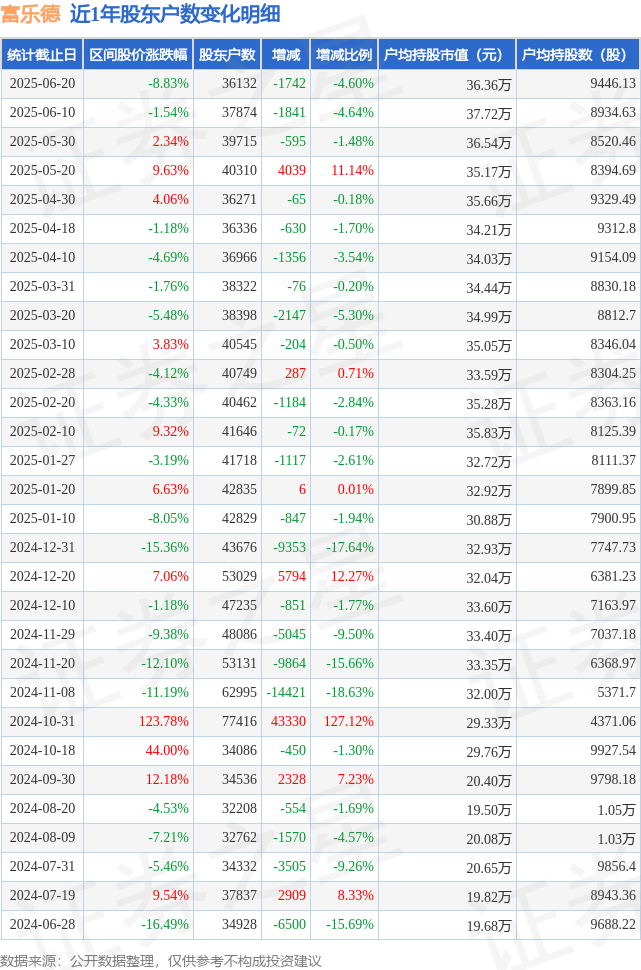Select the 36.36万 market value cell
The height and width of the screenshot is (970, 641).
[x=447, y=84]
